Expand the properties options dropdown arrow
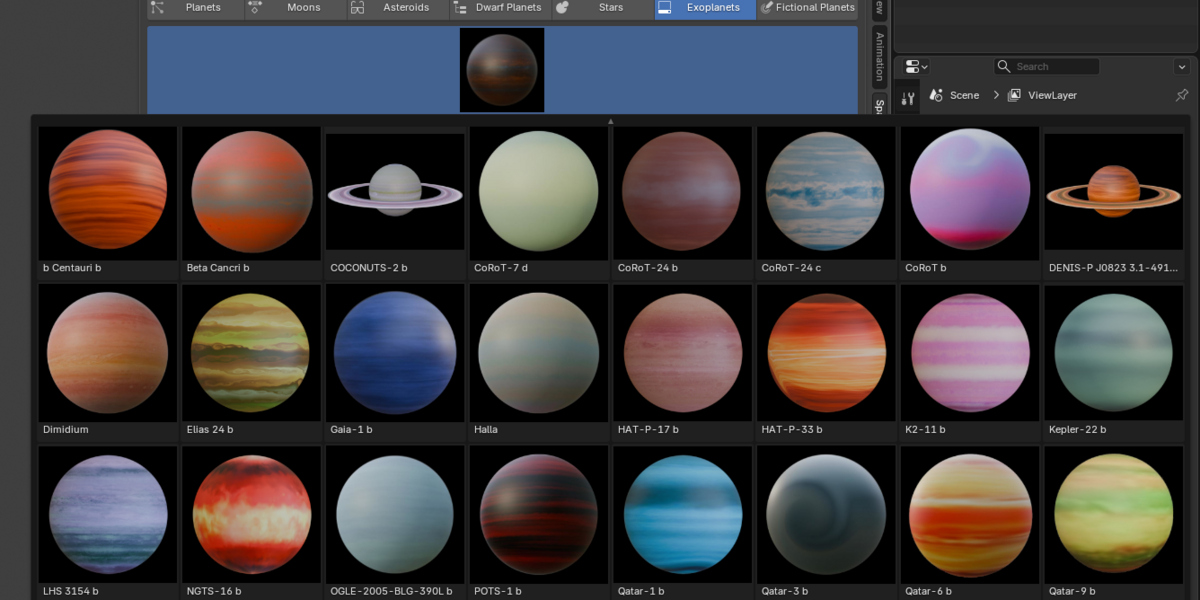The height and width of the screenshot is (600, 1200). [x=1182, y=67]
